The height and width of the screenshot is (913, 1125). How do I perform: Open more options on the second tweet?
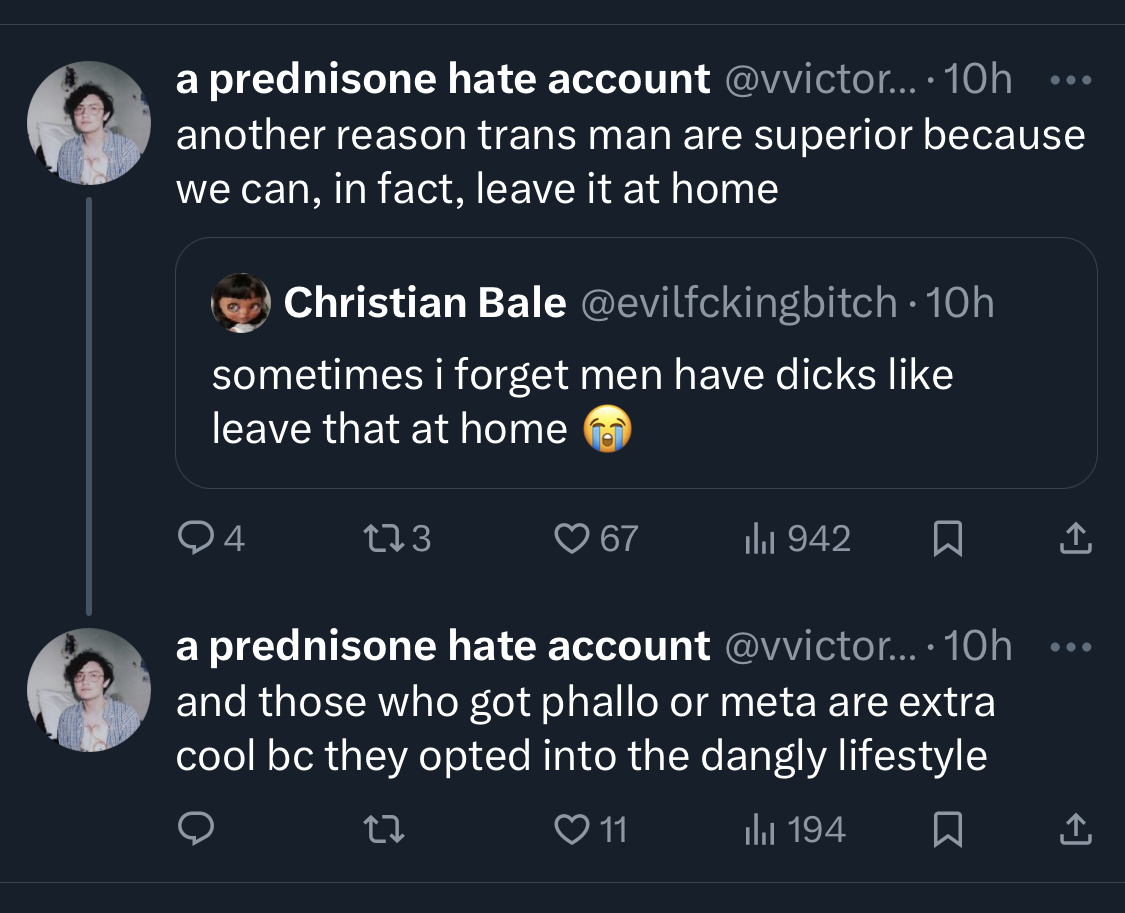pyautogui.click(x=1070, y=647)
